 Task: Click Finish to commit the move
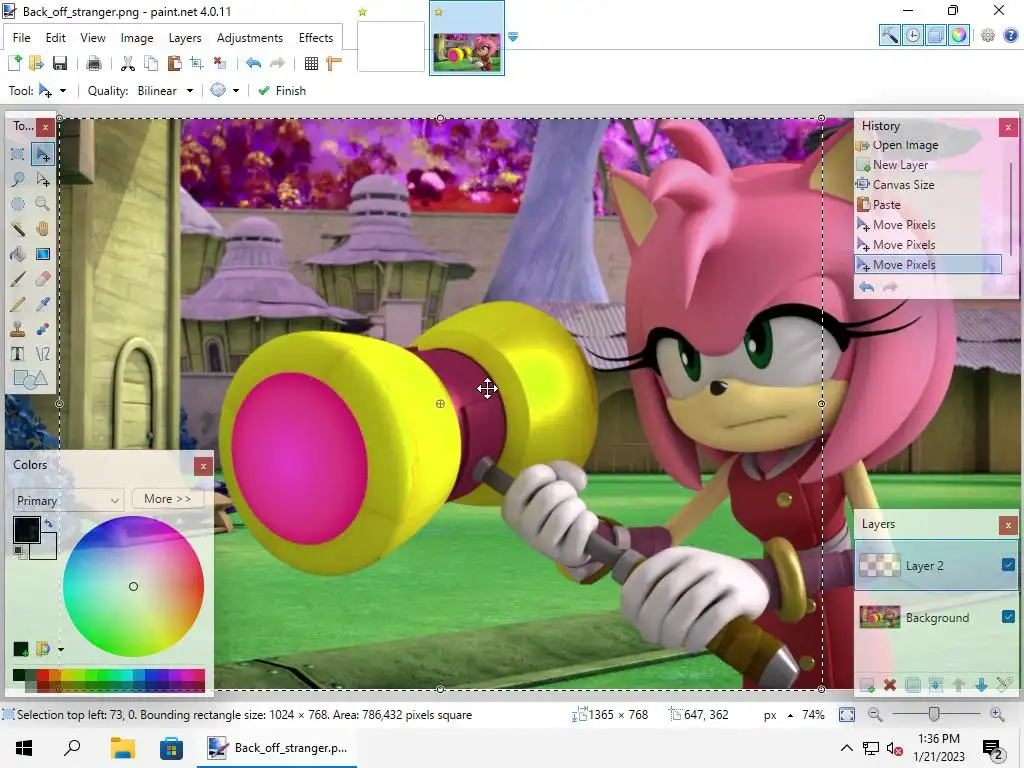point(282,91)
